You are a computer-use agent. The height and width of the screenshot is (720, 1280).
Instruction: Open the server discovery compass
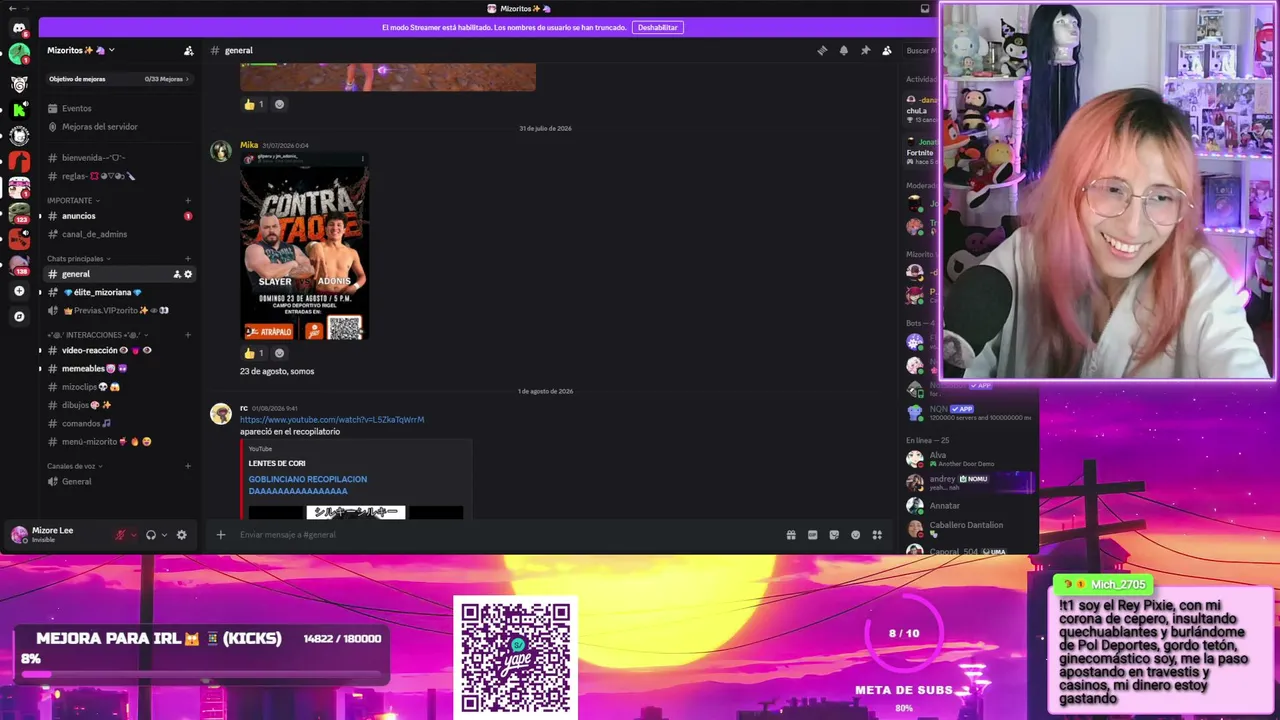click(19, 317)
